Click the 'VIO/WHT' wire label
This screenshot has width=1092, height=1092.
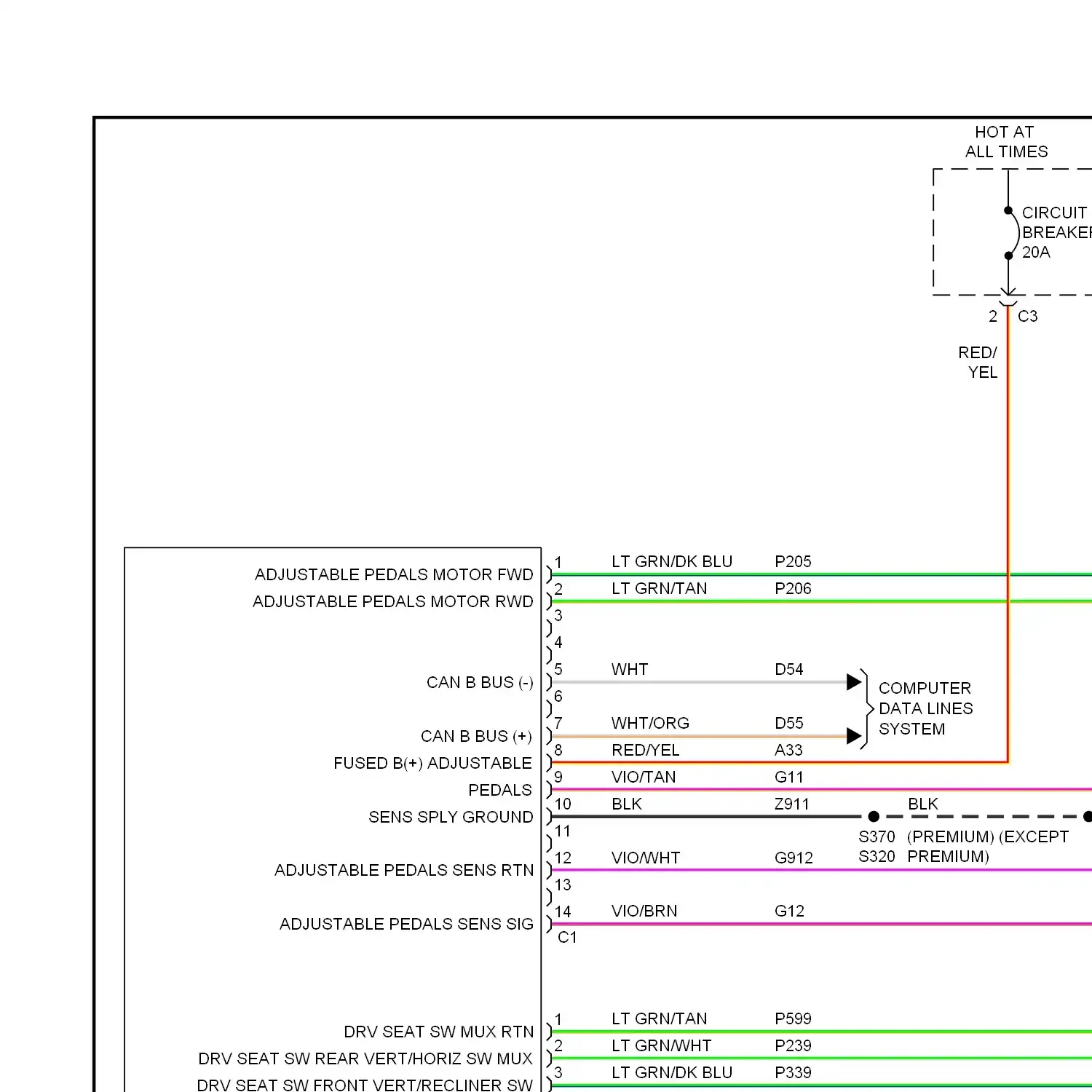coord(646,858)
